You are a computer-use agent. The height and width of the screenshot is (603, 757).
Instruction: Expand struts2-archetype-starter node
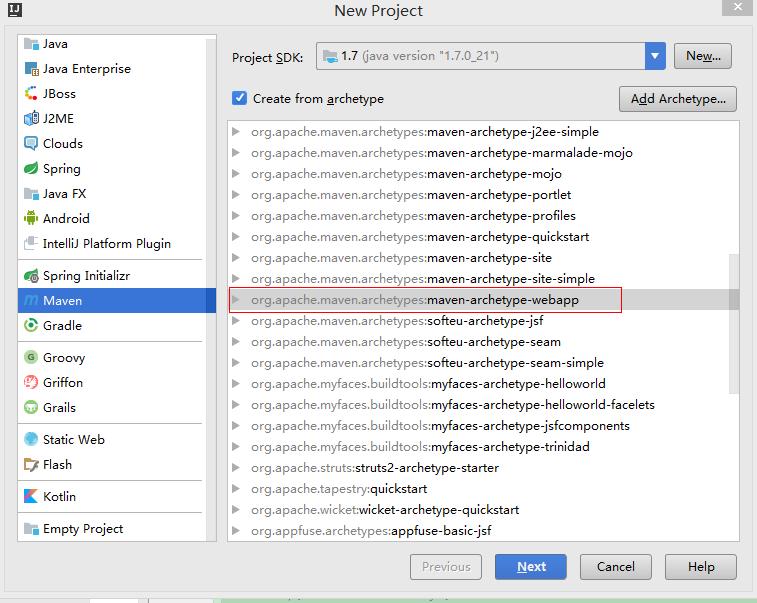(236, 468)
